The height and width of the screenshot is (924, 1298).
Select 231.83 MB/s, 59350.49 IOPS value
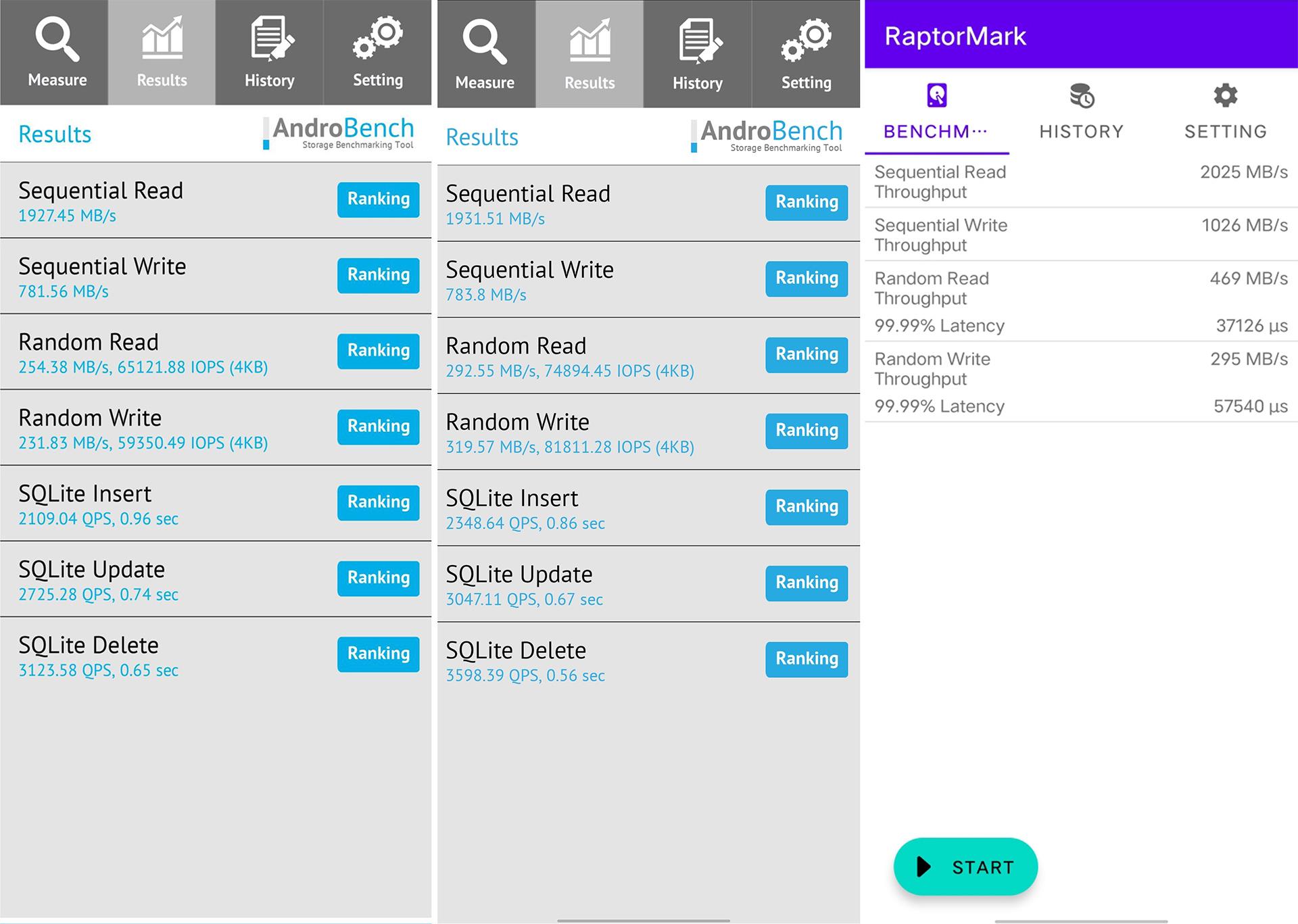(x=143, y=443)
